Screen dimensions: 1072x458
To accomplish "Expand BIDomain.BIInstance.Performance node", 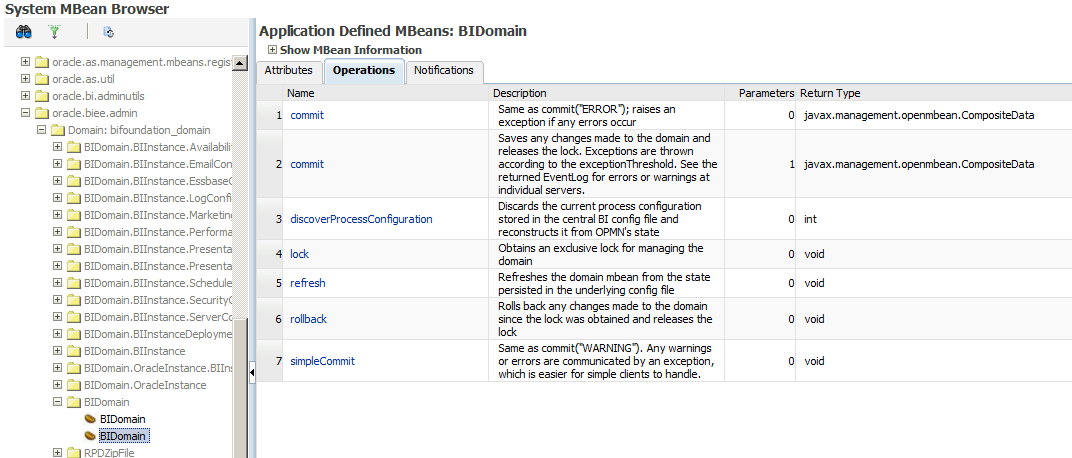I will click(58, 232).
